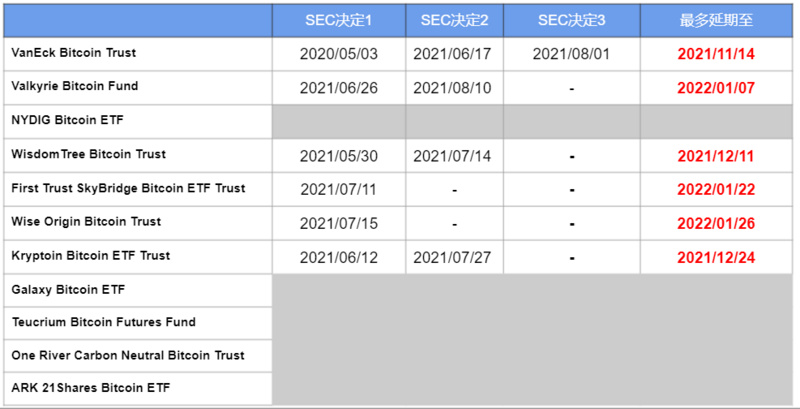Viewport: 800px width, 409px height.
Task: Select the 2021/07/27 date cell
Action: 455,257
